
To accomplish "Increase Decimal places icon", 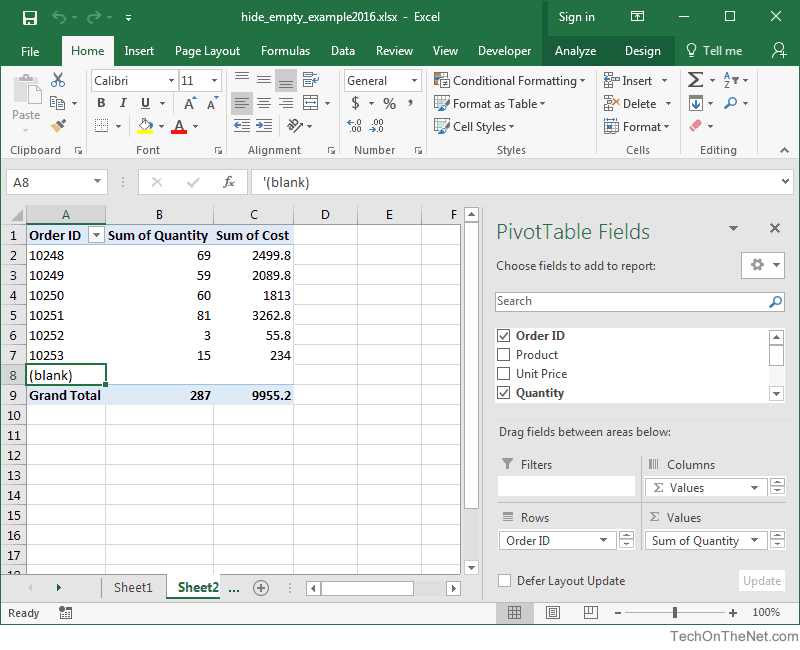I will pyautogui.click(x=355, y=126).
